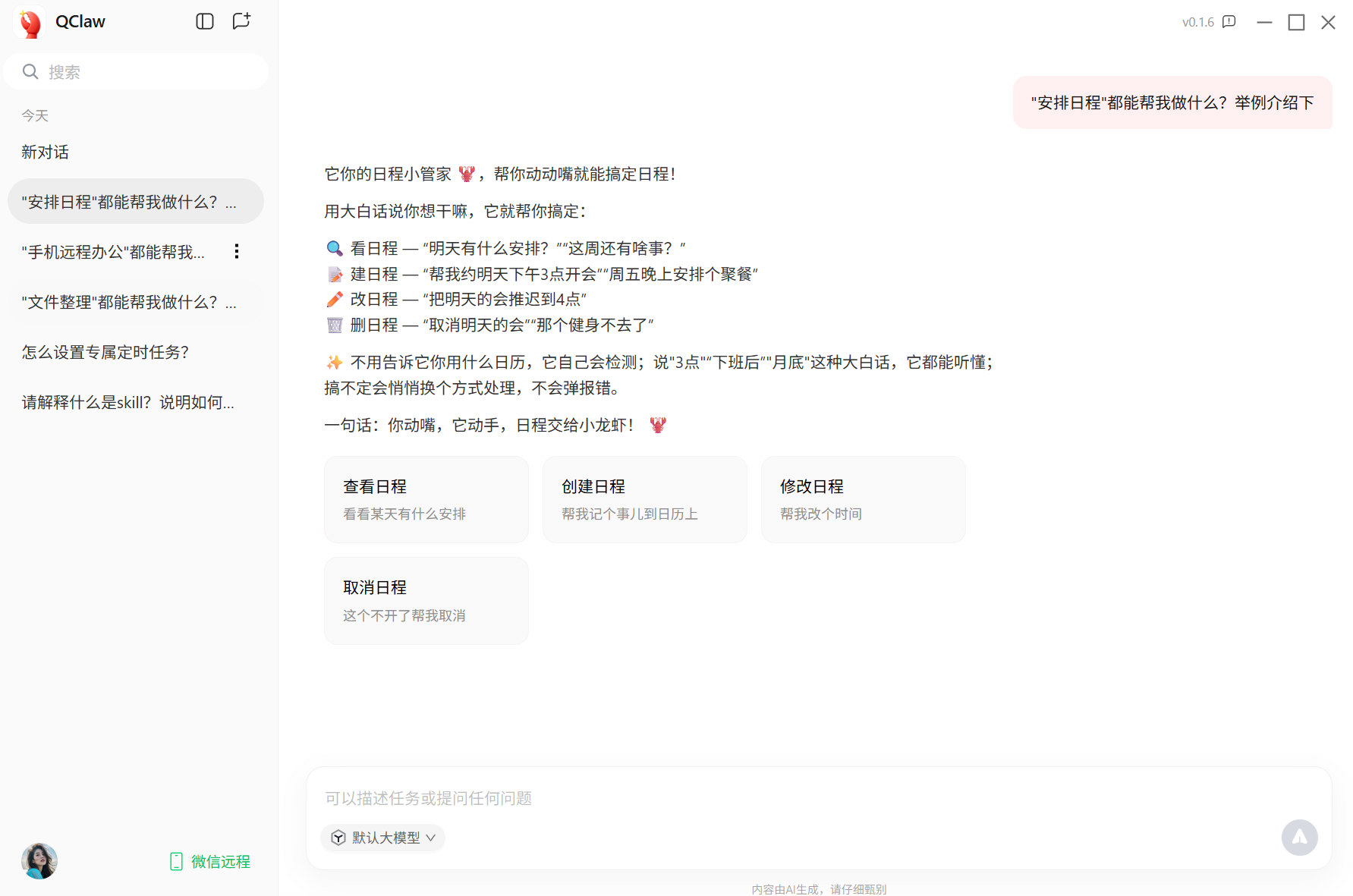Open feedback icon next to v0.1.6
The image size is (1353, 896).
pos(1229,22)
